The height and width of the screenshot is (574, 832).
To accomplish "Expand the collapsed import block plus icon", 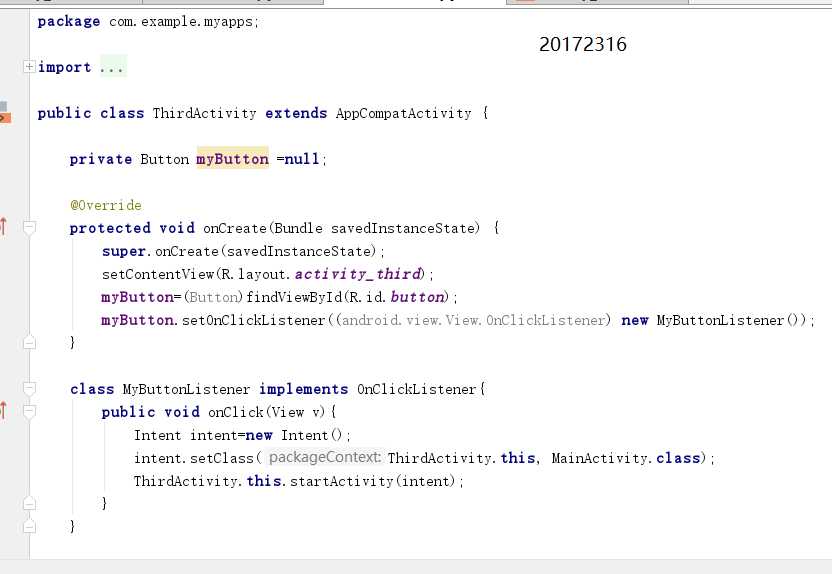I will 29,66.
